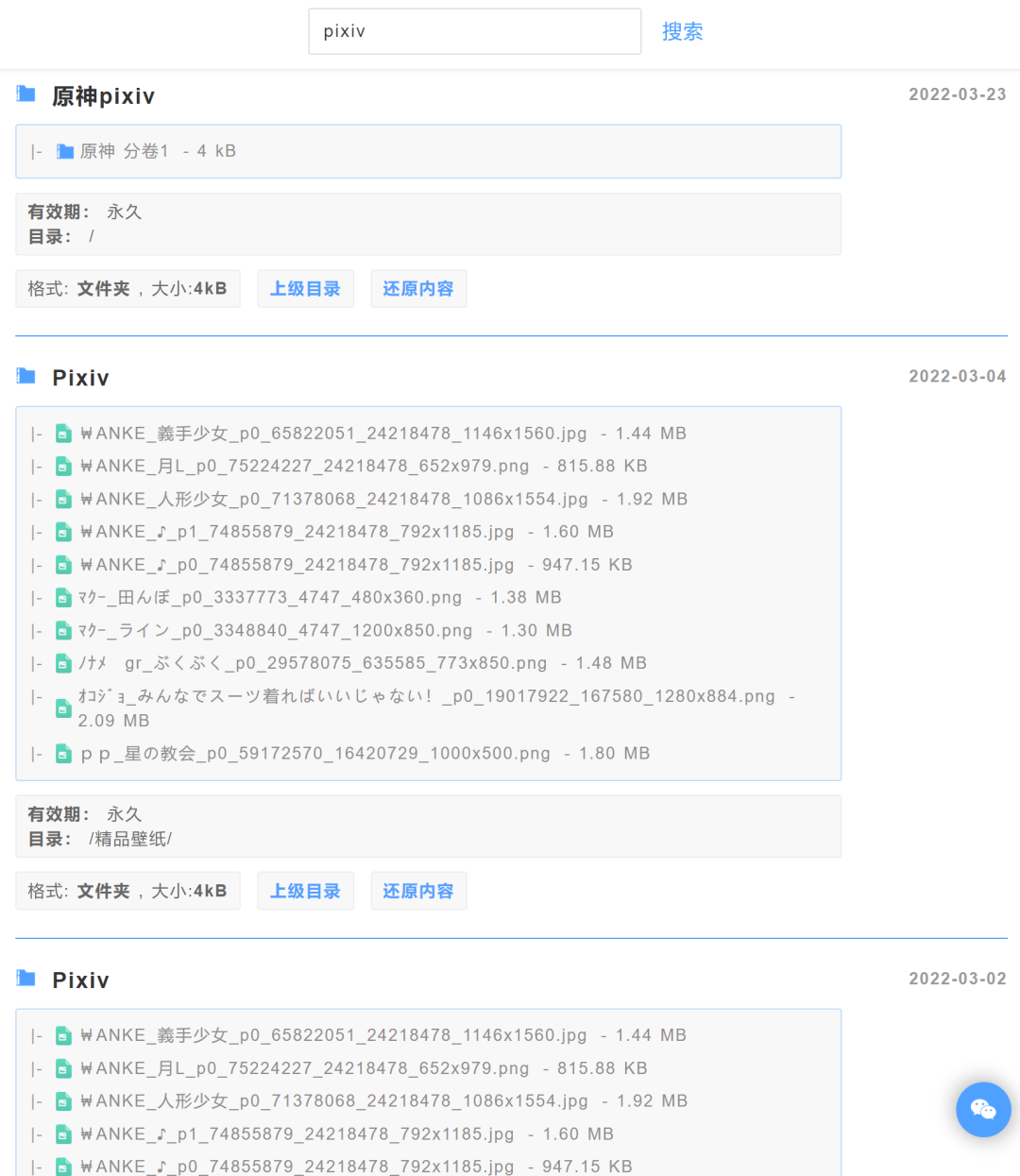Select ♪_p0_74855879 947.15 KB in 2022-03-04 list
Image resolution: width=1020 pixels, height=1176 pixels.
(297, 565)
